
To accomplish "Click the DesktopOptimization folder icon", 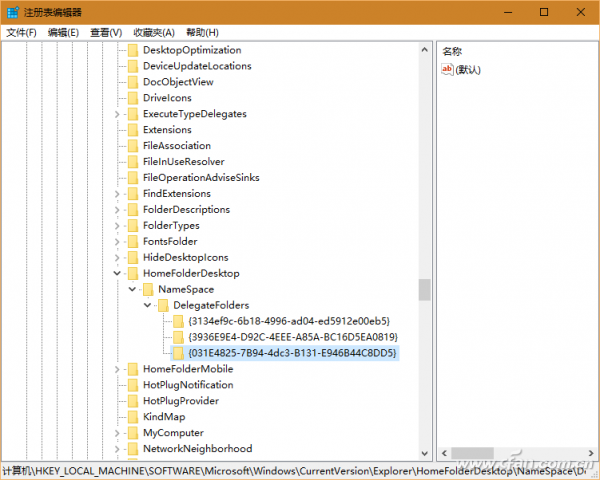I will click(x=133, y=50).
